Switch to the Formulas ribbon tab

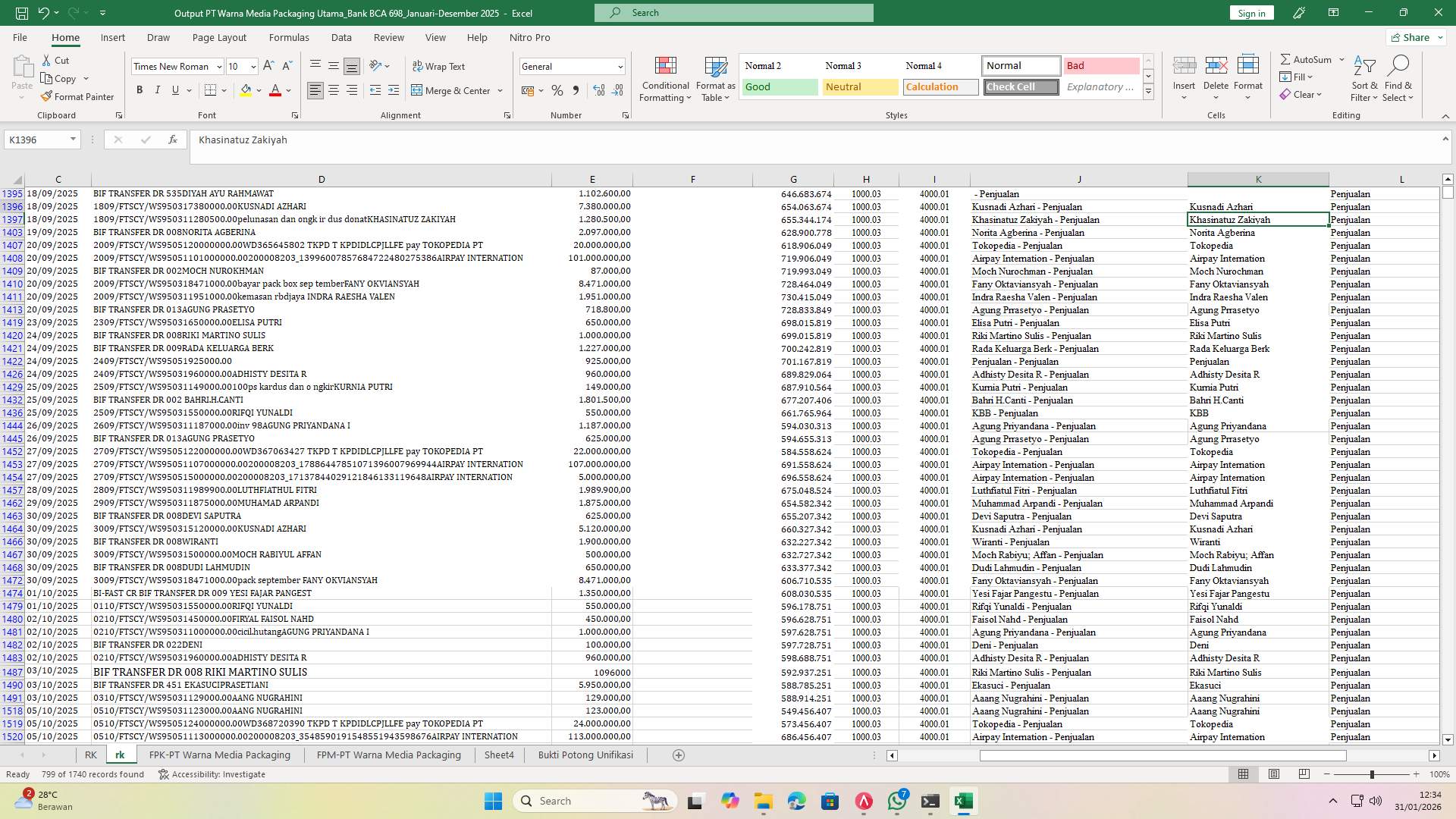pyautogui.click(x=289, y=37)
